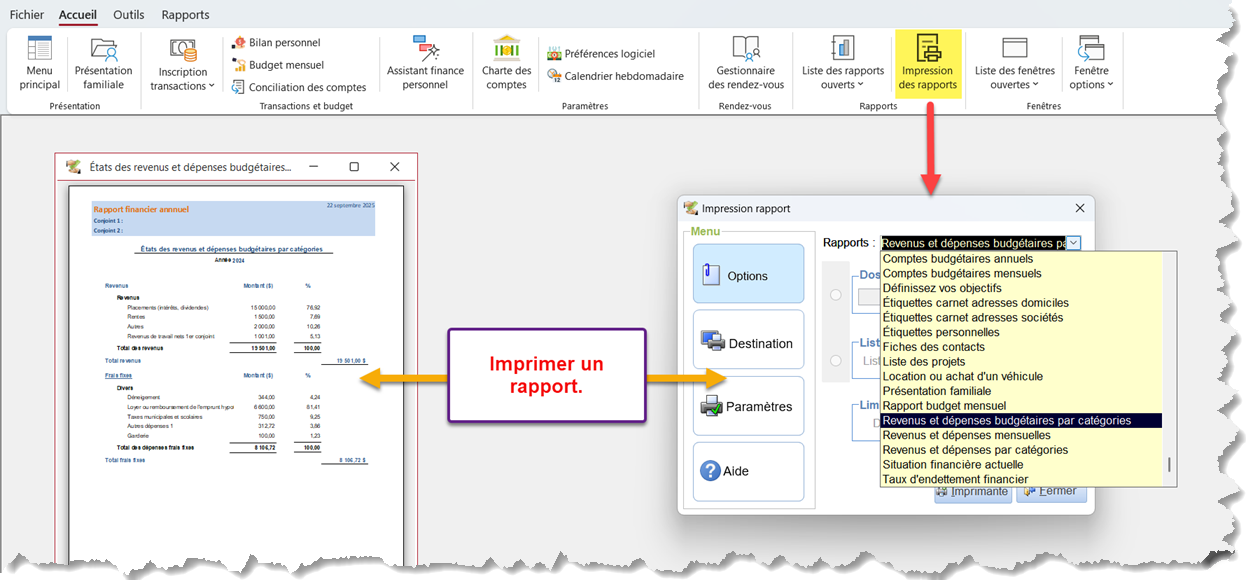Click the Présentation familiale ribbon icon
This screenshot has height=580, width=1246.
coord(103,63)
